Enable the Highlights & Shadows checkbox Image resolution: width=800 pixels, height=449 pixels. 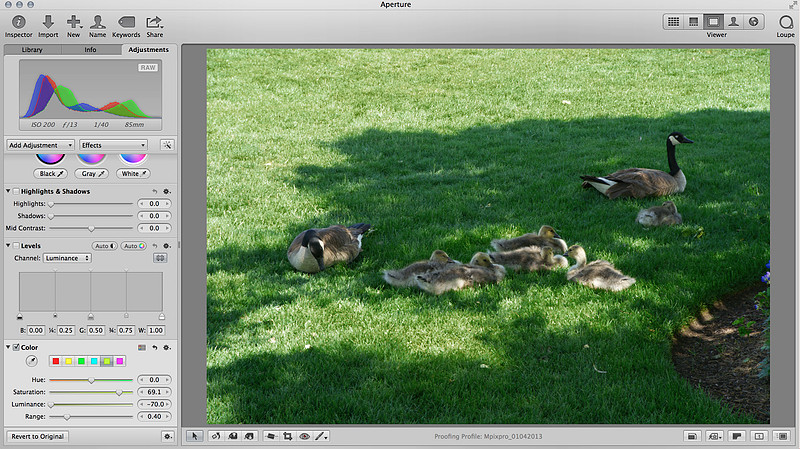click(14, 190)
